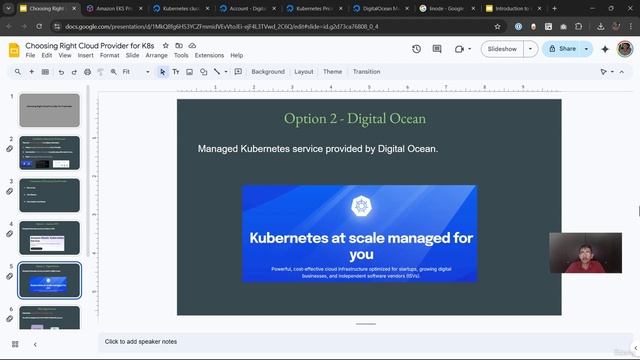This screenshot has width=640, height=360.
Task: Open the move to folder icon
Action: point(179,45)
